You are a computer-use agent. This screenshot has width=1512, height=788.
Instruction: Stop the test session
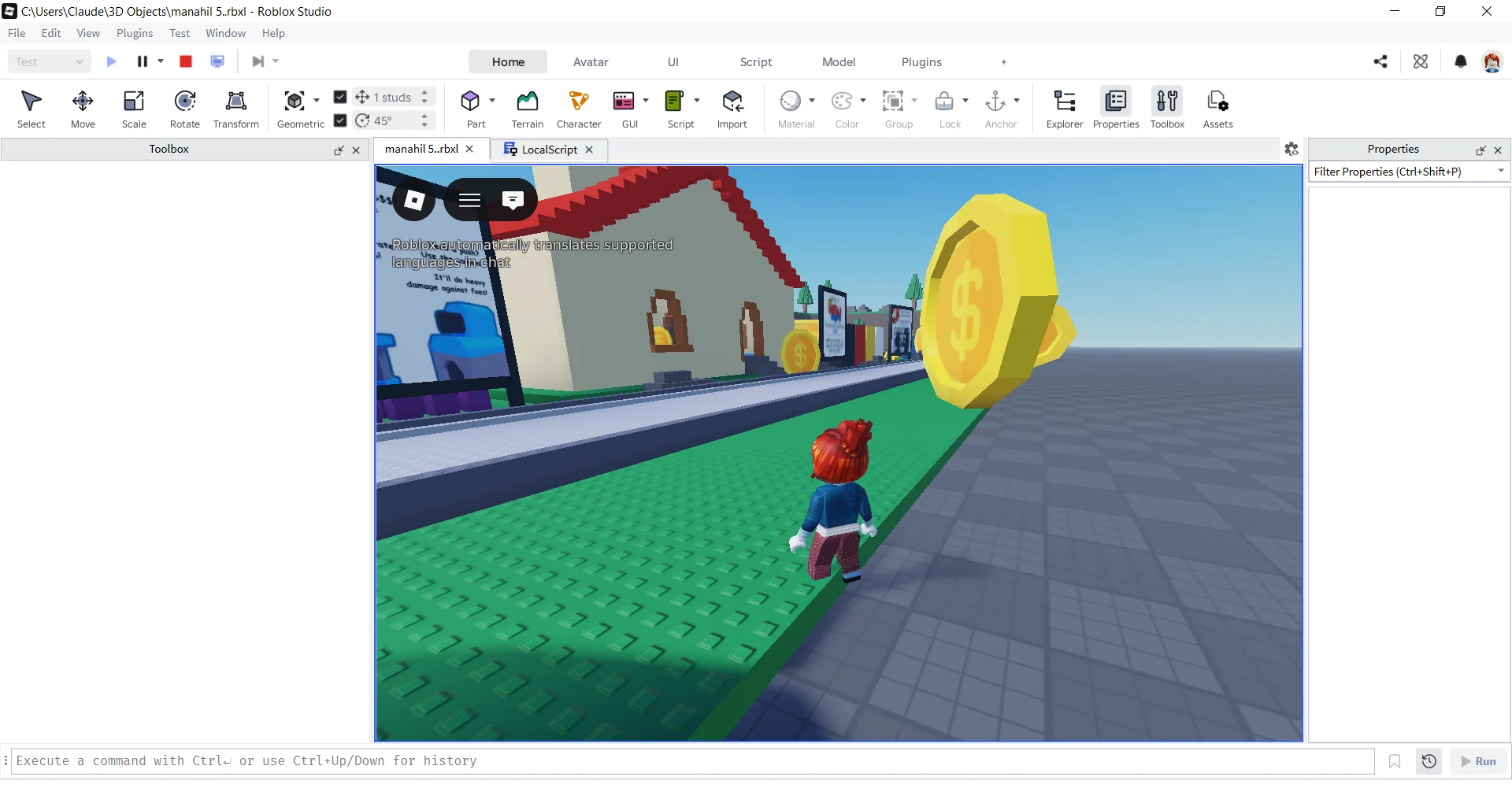click(186, 61)
